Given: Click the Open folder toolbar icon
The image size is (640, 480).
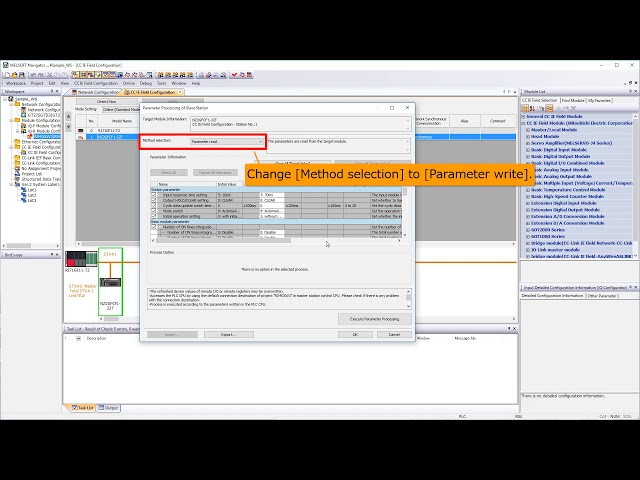Looking at the screenshot, I should click(15, 75).
